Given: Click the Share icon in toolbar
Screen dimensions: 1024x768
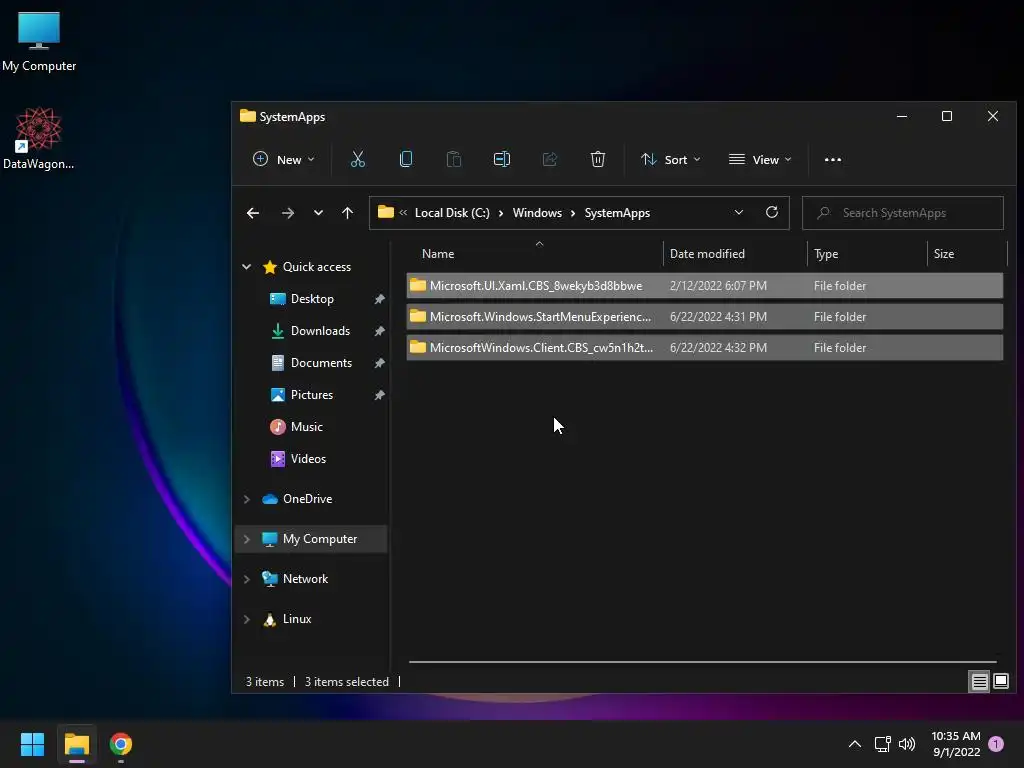Looking at the screenshot, I should (x=550, y=159).
